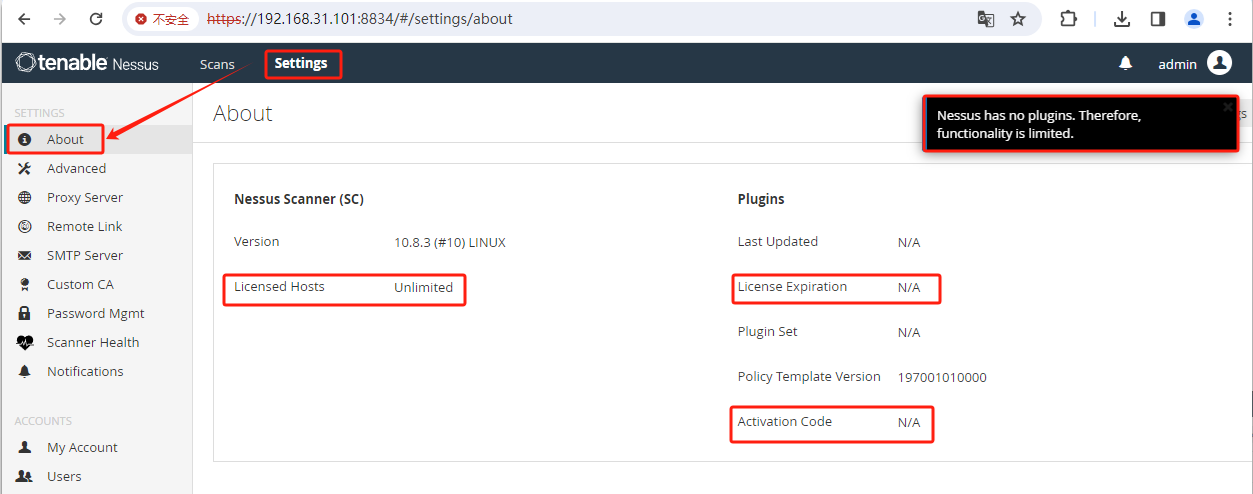Click the Unlimited licensed hosts value
This screenshot has width=1253, height=494.
pos(423,287)
